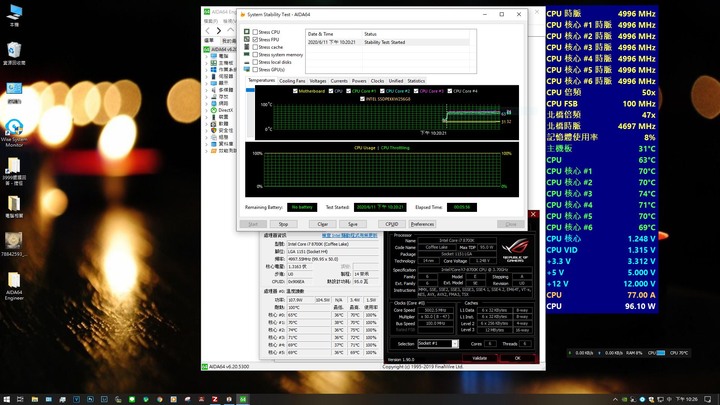Viewport: 720px width, 405px height.
Task: Open the Recycle Bin desktop icon
Action: coord(14,53)
